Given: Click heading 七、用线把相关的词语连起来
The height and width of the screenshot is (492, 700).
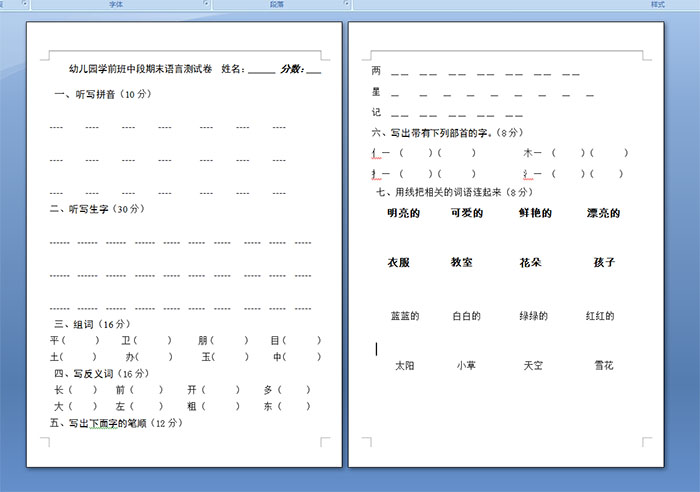Looking at the screenshot, I should 454,192.
